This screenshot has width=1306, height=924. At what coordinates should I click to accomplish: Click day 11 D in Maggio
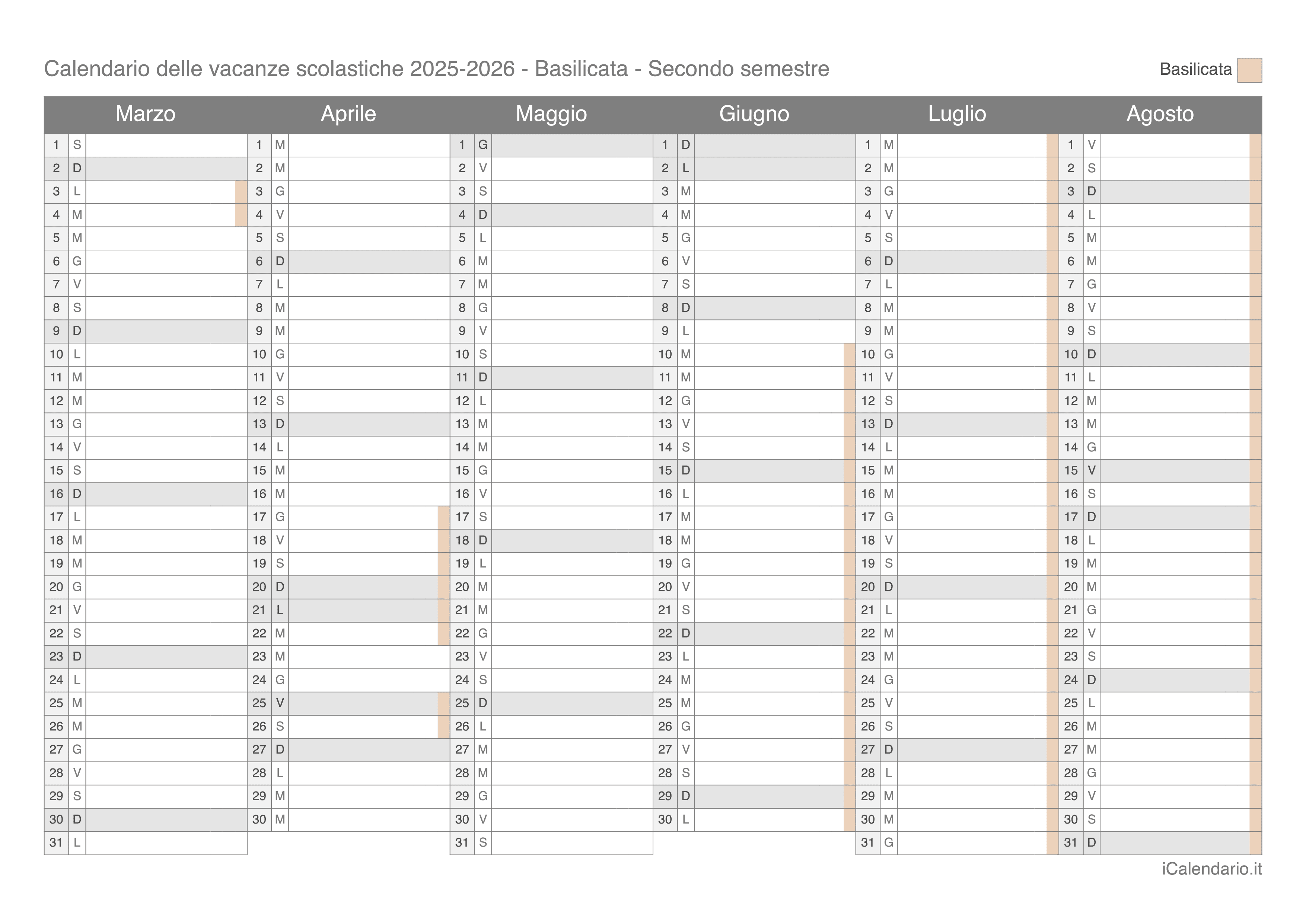551,378
